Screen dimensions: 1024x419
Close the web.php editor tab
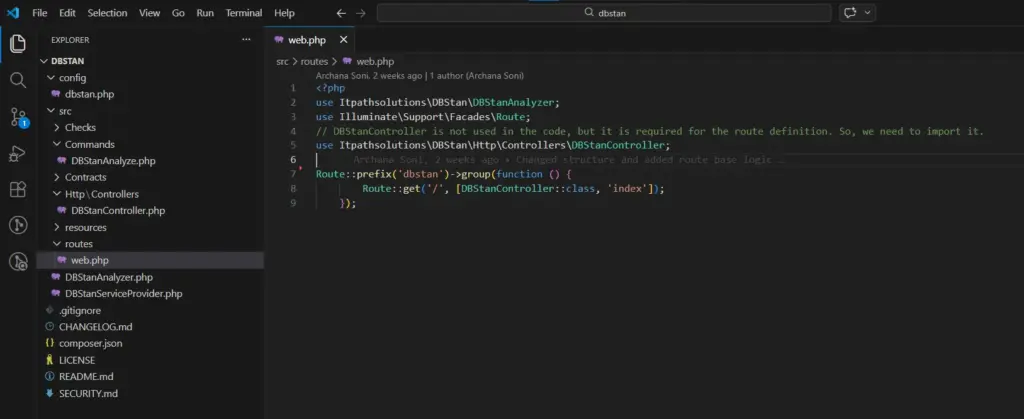344,40
